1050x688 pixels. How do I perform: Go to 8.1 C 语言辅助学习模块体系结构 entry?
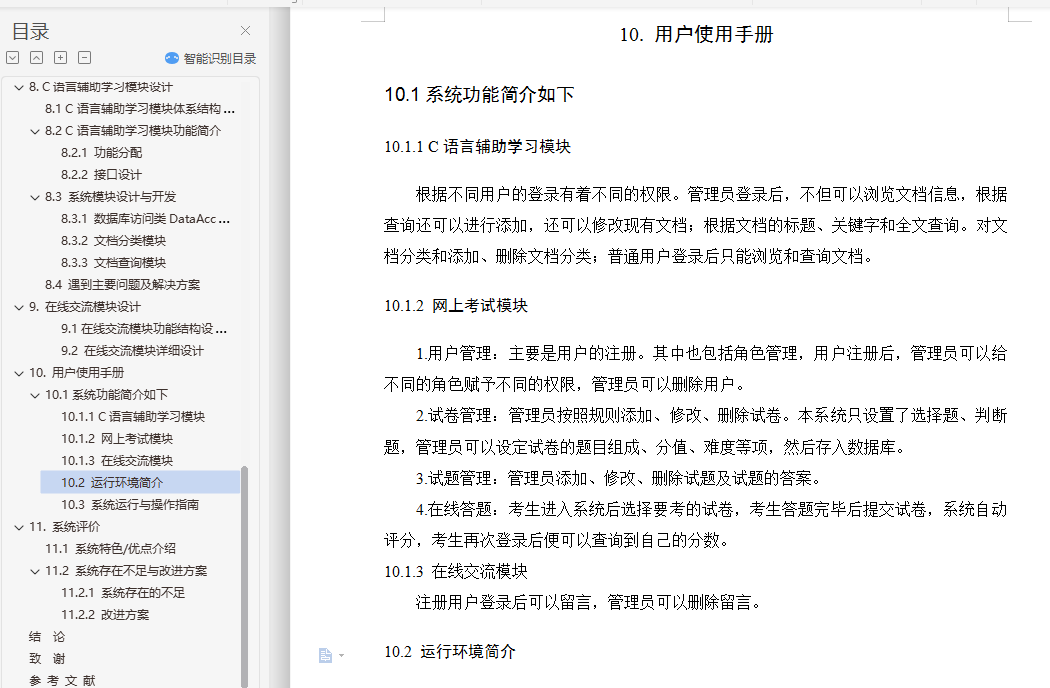click(x=140, y=109)
